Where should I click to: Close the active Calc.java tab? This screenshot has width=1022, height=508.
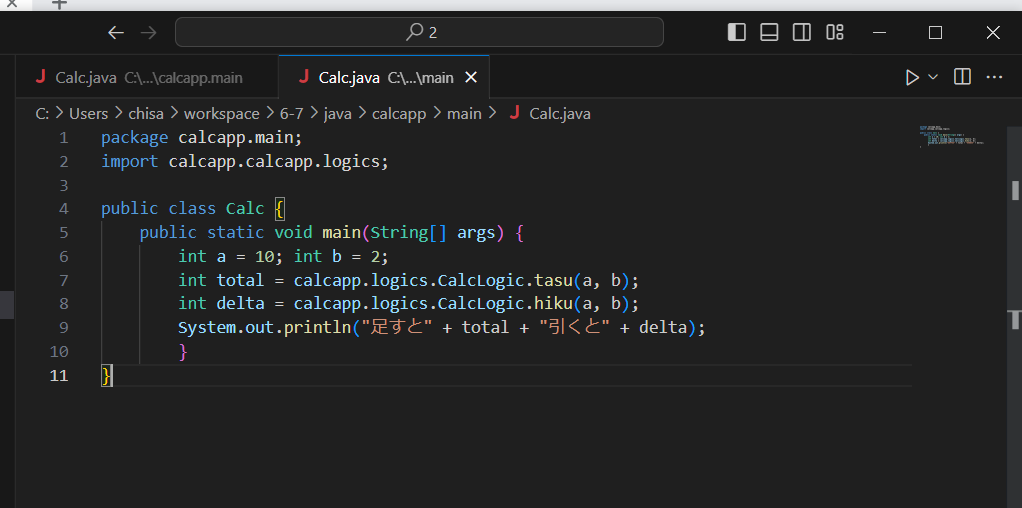tap(472, 77)
